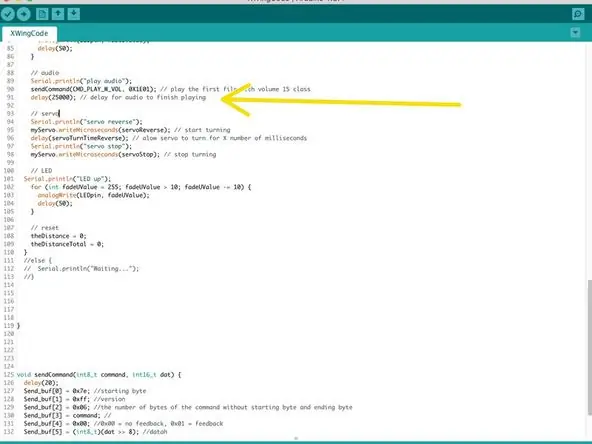Click the vertical scrollbar thumb
592x444 pixels.
coord(589,347)
